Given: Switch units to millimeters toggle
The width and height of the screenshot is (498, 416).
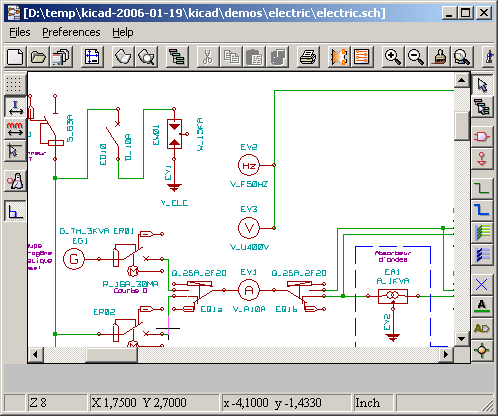Looking at the screenshot, I should [x=15, y=129].
